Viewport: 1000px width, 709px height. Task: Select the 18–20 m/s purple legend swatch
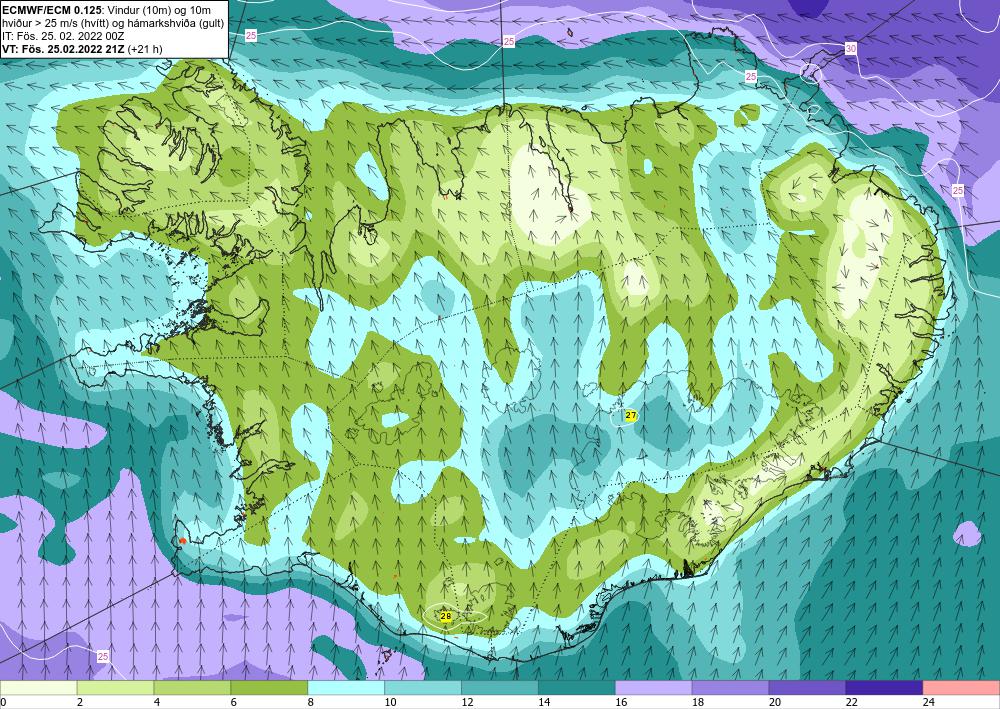(730, 688)
